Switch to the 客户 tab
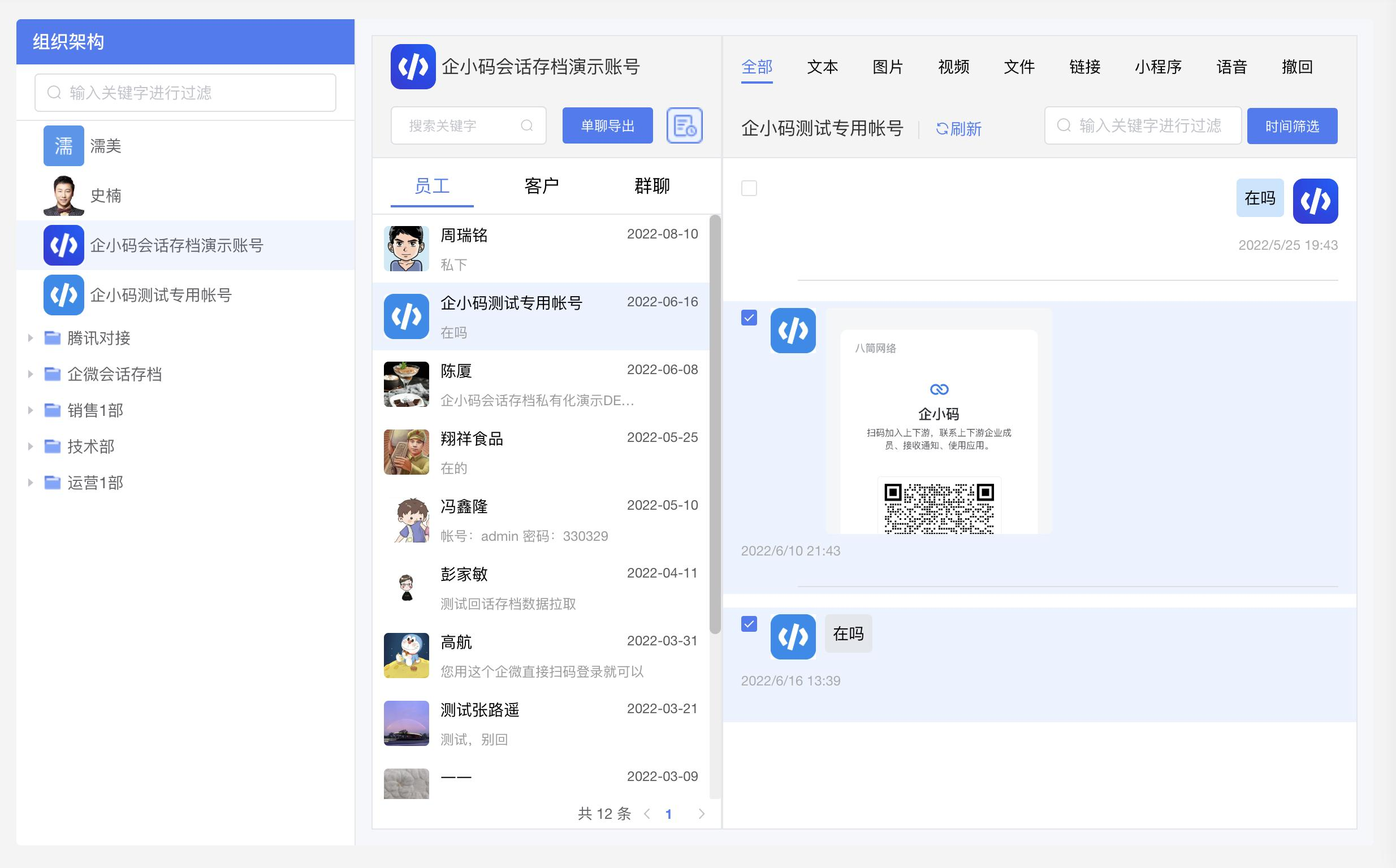Screen dimensions: 1396x868 541,186
